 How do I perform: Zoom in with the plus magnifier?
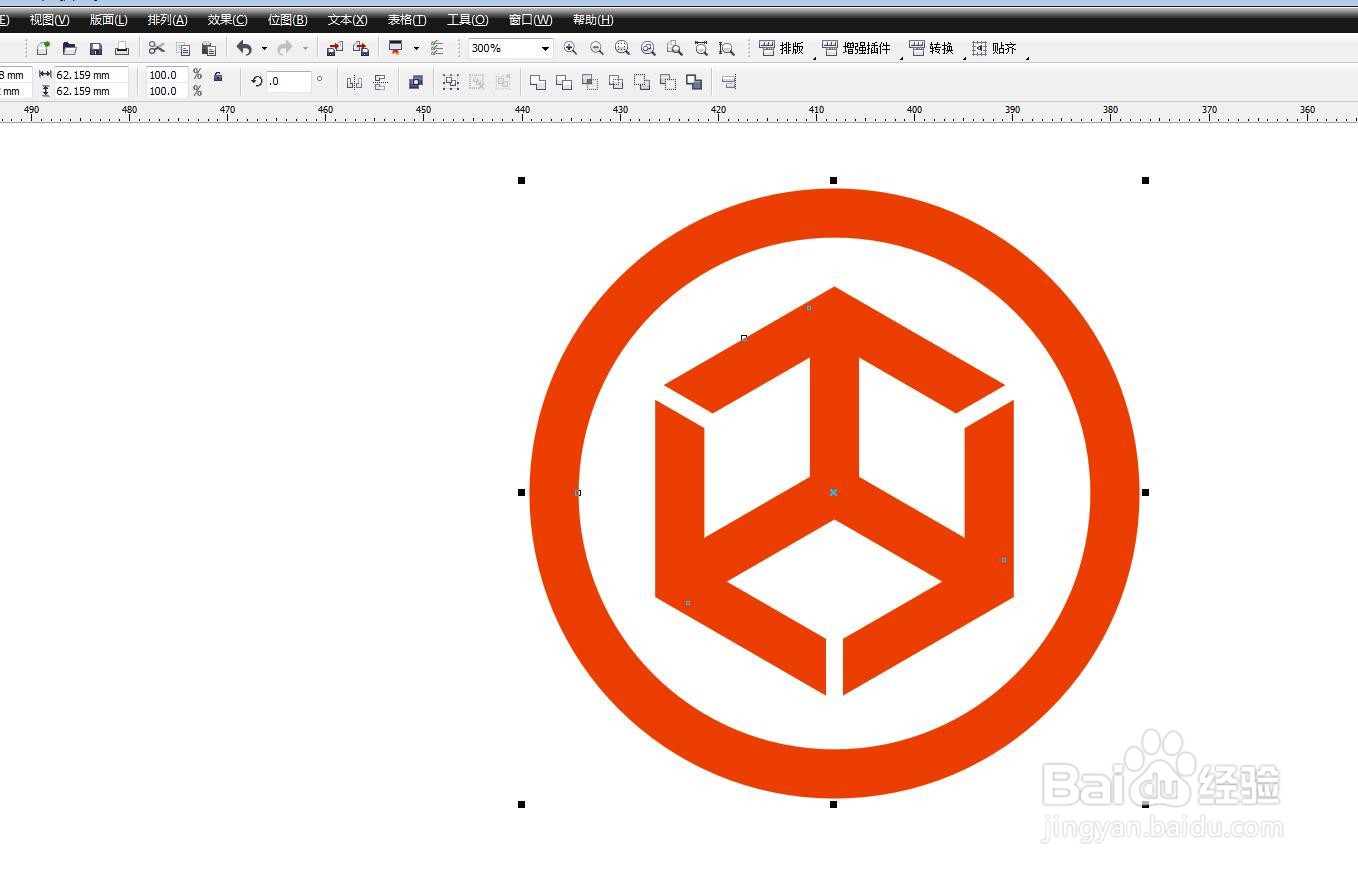pos(570,48)
